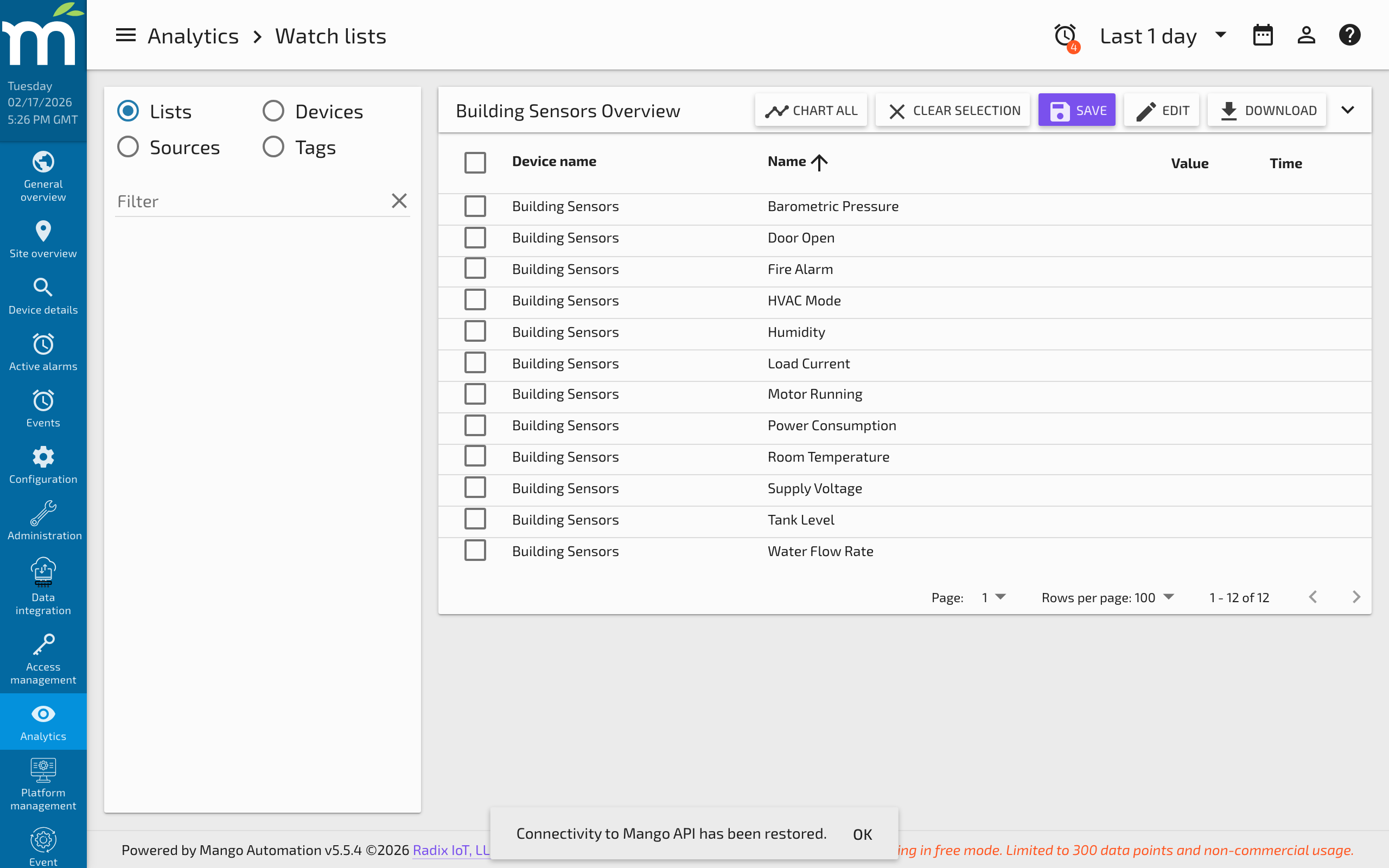This screenshot has width=1389, height=868.
Task: Open Access management
Action: tap(43, 658)
